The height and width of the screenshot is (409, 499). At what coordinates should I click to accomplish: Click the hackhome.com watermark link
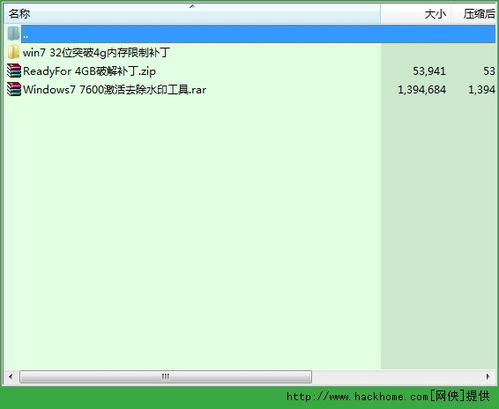click(x=388, y=397)
